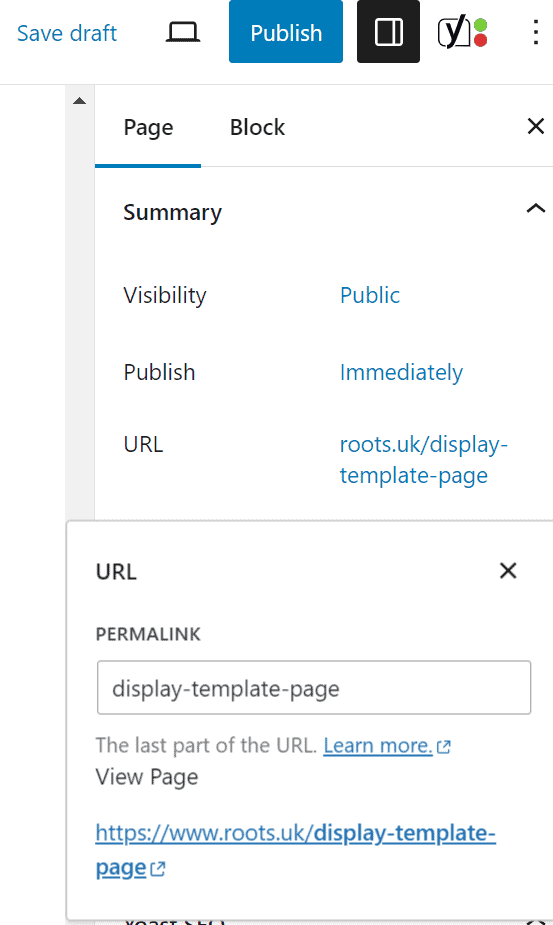553x925 pixels.
Task: Open the Public visibility options
Action: (x=369, y=295)
